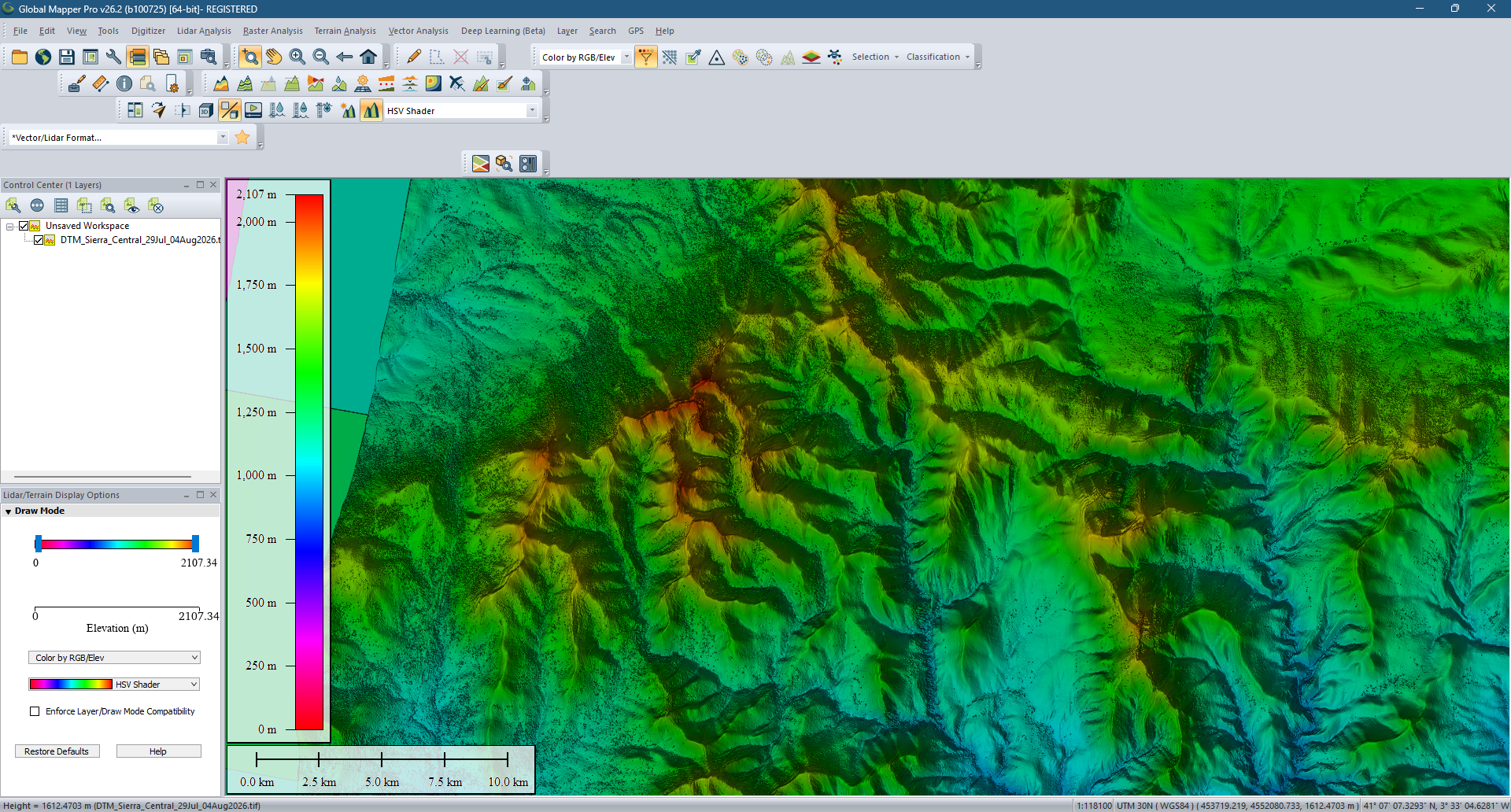Open the Deep Learning (Beta) menu
This screenshot has width=1511, height=812.
click(x=503, y=31)
